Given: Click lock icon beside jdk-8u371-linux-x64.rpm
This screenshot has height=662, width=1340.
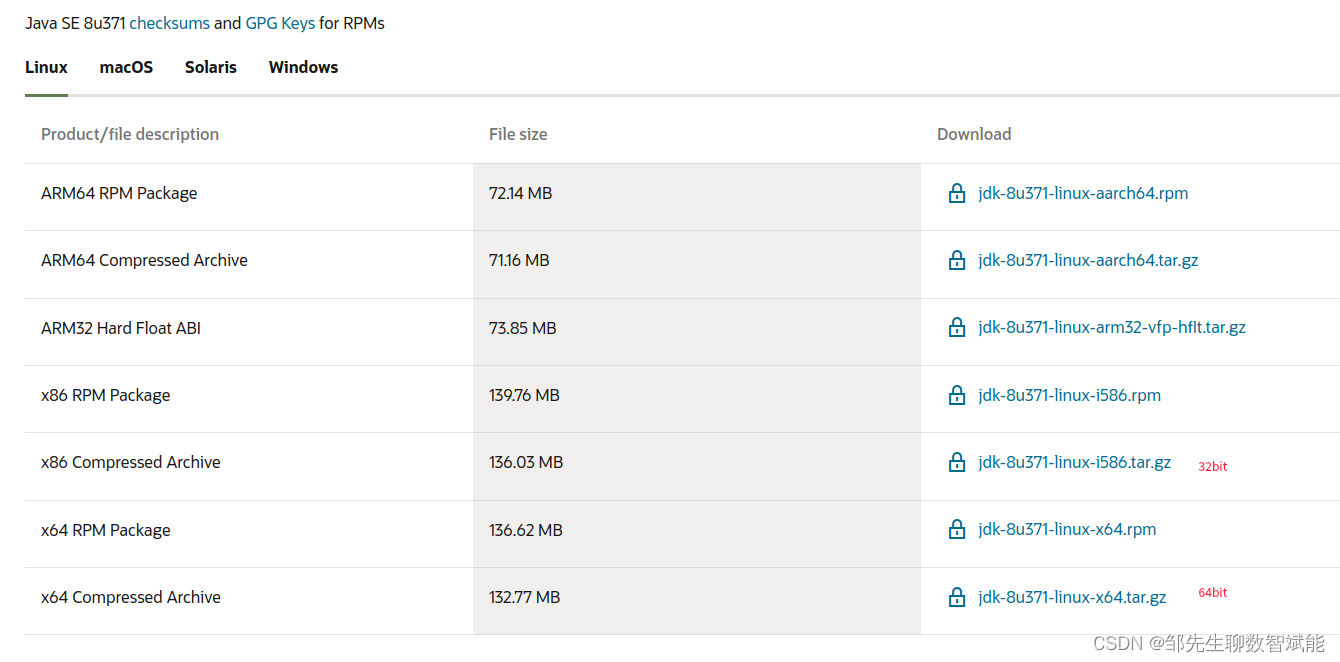Looking at the screenshot, I should (x=957, y=529).
